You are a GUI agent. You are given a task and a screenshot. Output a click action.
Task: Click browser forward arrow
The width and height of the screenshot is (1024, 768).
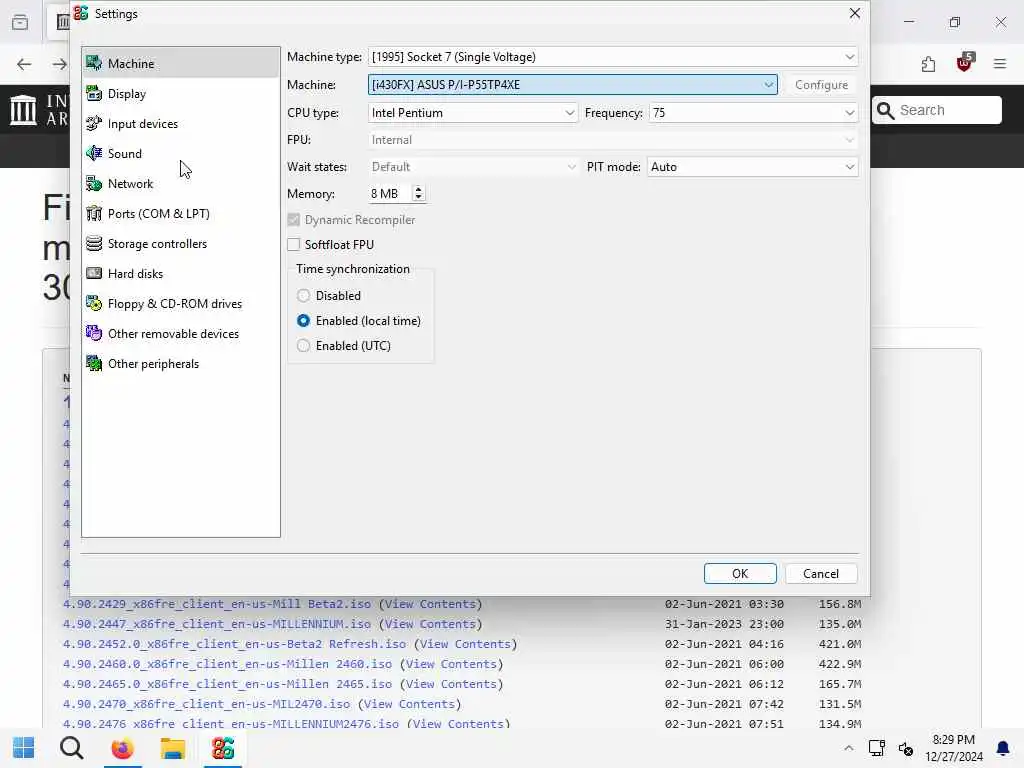point(59,64)
